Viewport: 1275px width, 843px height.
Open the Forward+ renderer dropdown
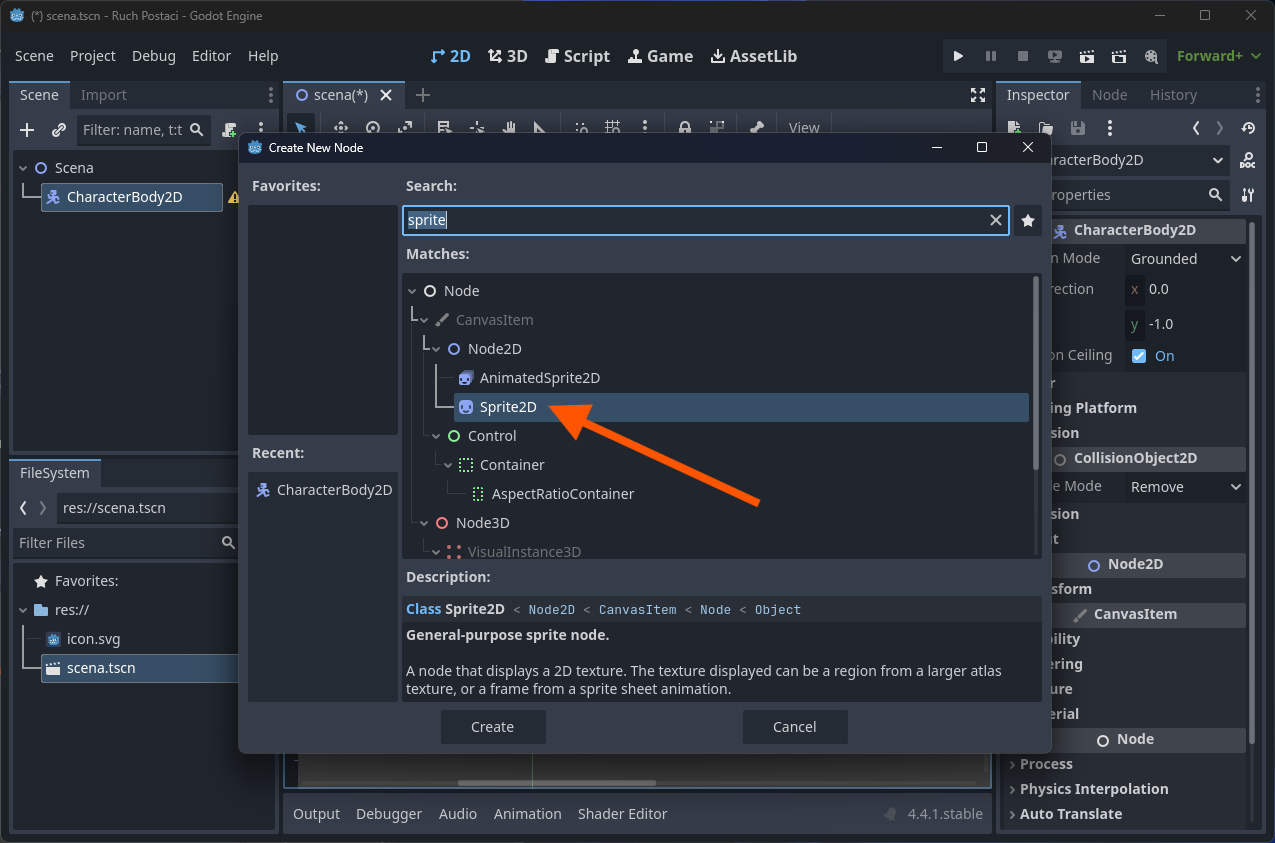1217,56
